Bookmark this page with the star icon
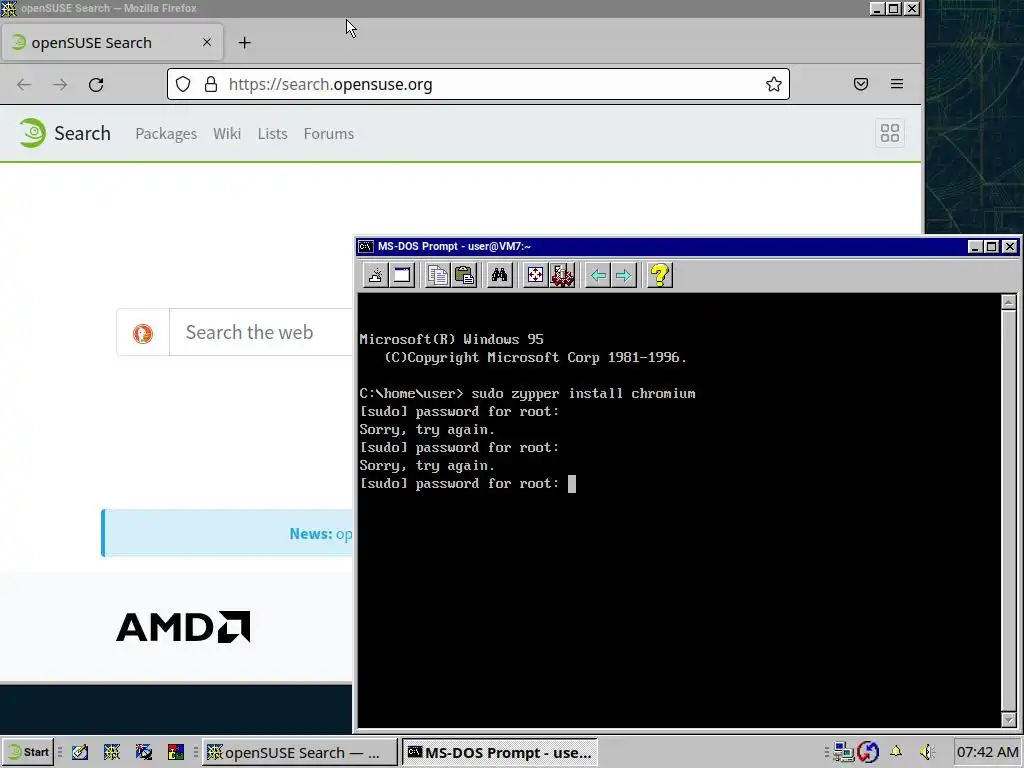This screenshot has height=768, width=1024. pyautogui.click(x=774, y=84)
